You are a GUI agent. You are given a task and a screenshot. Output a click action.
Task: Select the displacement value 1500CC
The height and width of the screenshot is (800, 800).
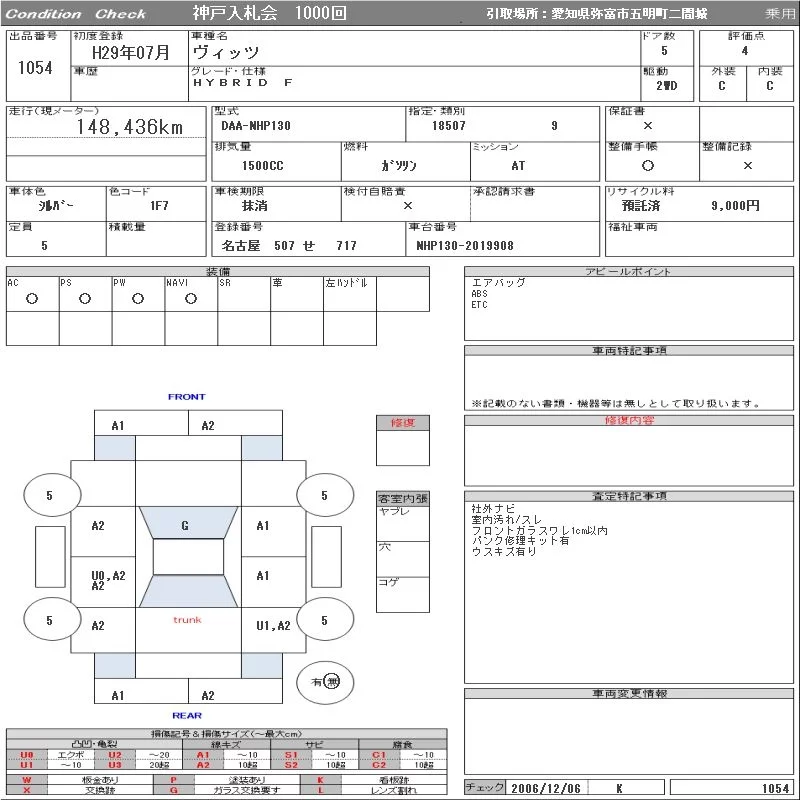tap(263, 166)
